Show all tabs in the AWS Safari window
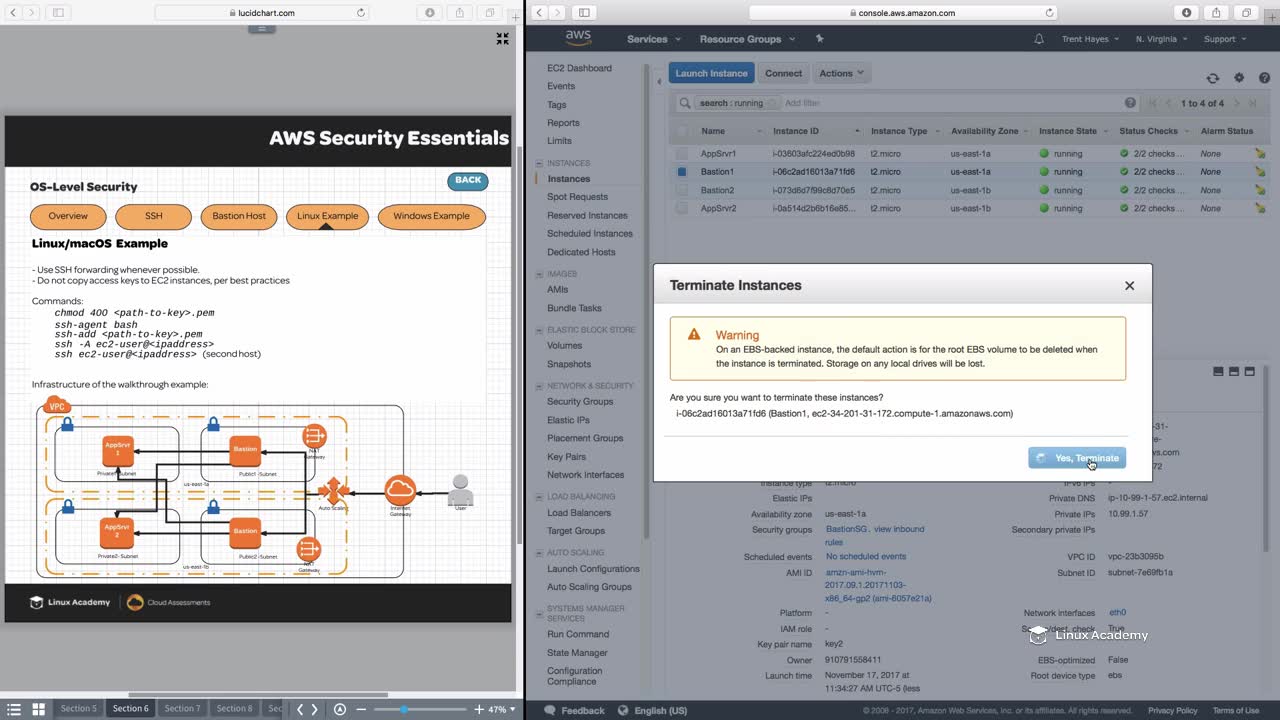Image resolution: width=1280 pixels, height=720 pixels. [x=1246, y=13]
